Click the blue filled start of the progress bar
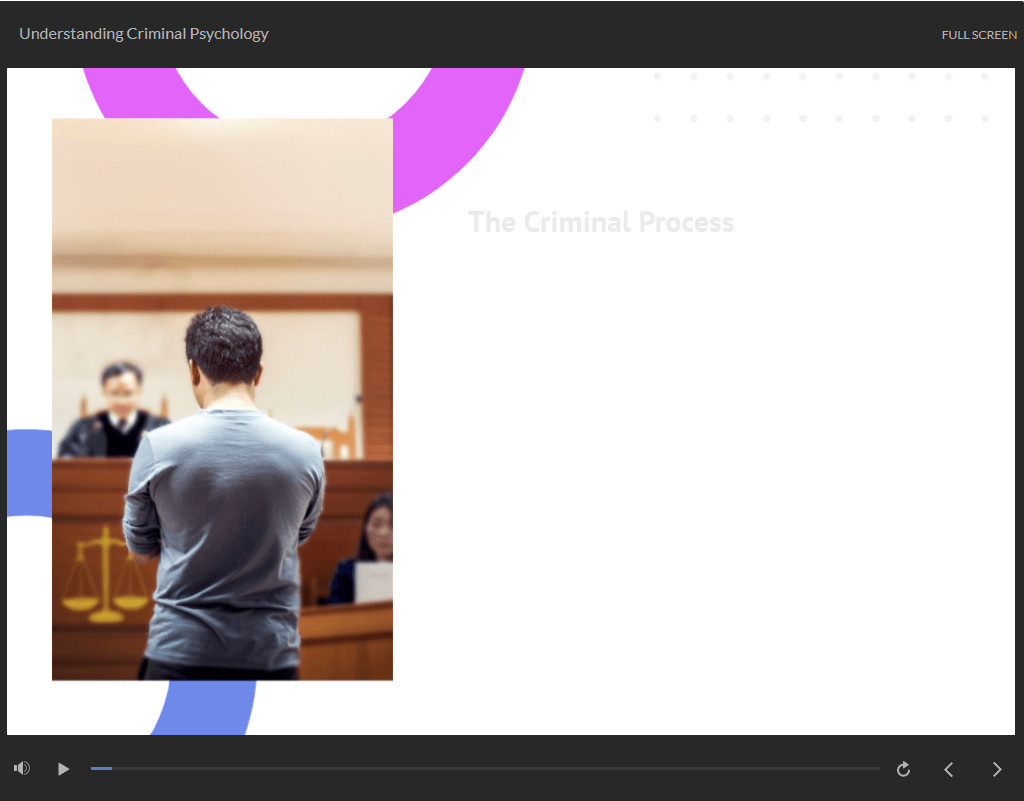The image size is (1024, 801). click(100, 769)
